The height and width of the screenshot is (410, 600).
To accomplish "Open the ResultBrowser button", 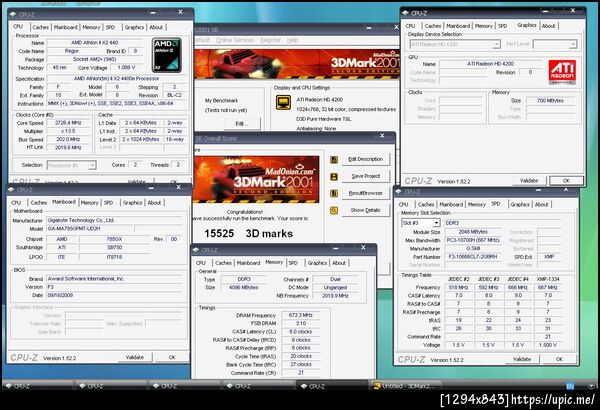I will 365,193.
